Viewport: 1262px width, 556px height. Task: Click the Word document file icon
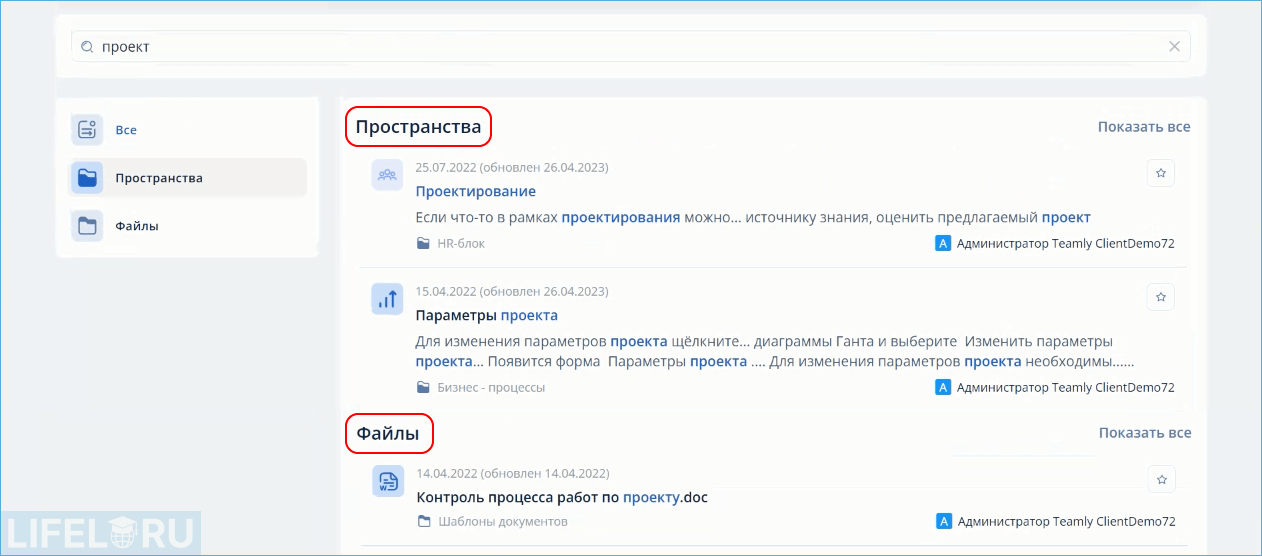pos(387,482)
